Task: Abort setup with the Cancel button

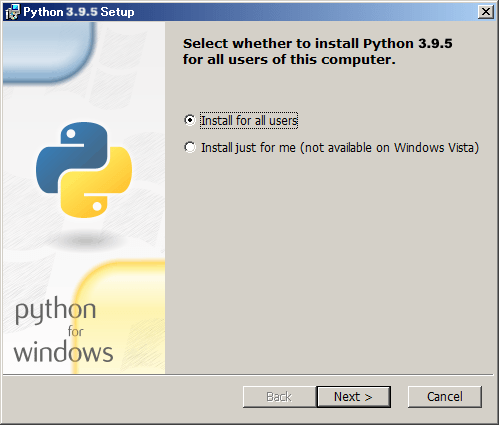Action: 445,397
